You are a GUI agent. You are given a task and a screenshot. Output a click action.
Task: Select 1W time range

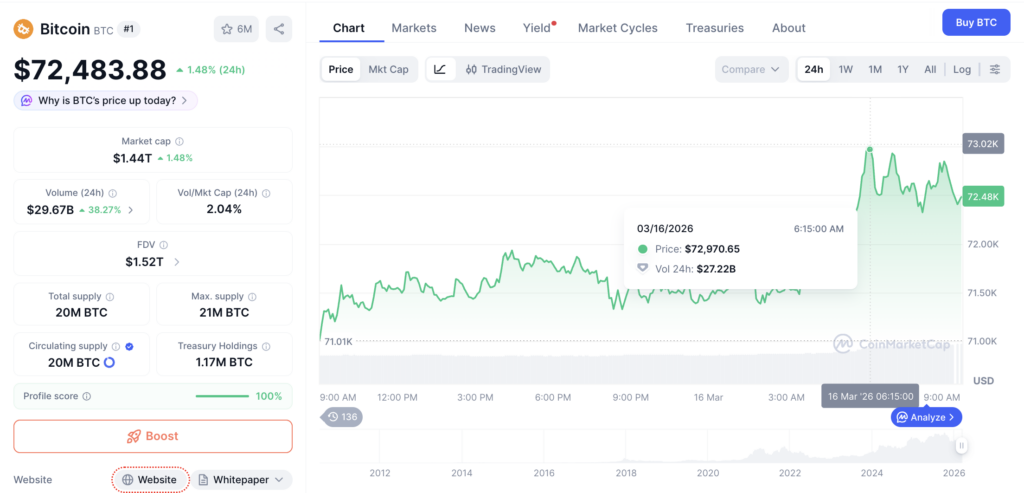pyautogui.click(x=846, y=69)
